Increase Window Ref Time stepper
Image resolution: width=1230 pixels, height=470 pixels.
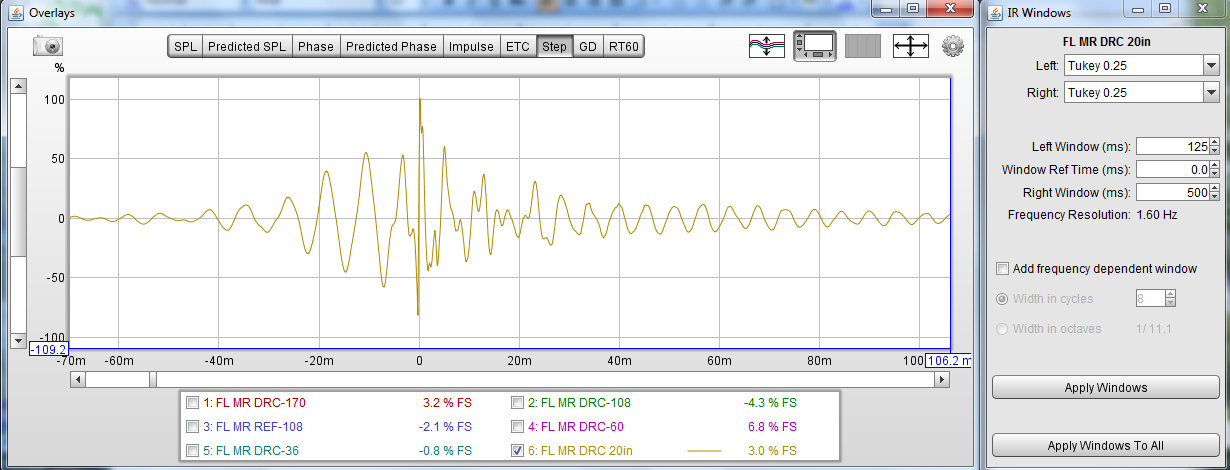(1214, 165)
